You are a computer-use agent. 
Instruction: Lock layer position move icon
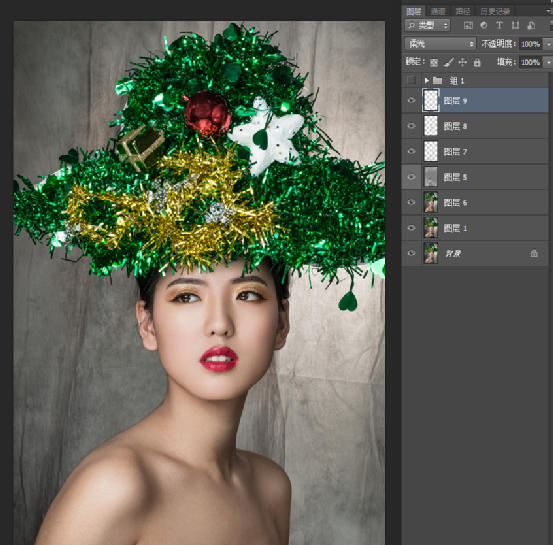pyautogui.click(x=462, y=63)
